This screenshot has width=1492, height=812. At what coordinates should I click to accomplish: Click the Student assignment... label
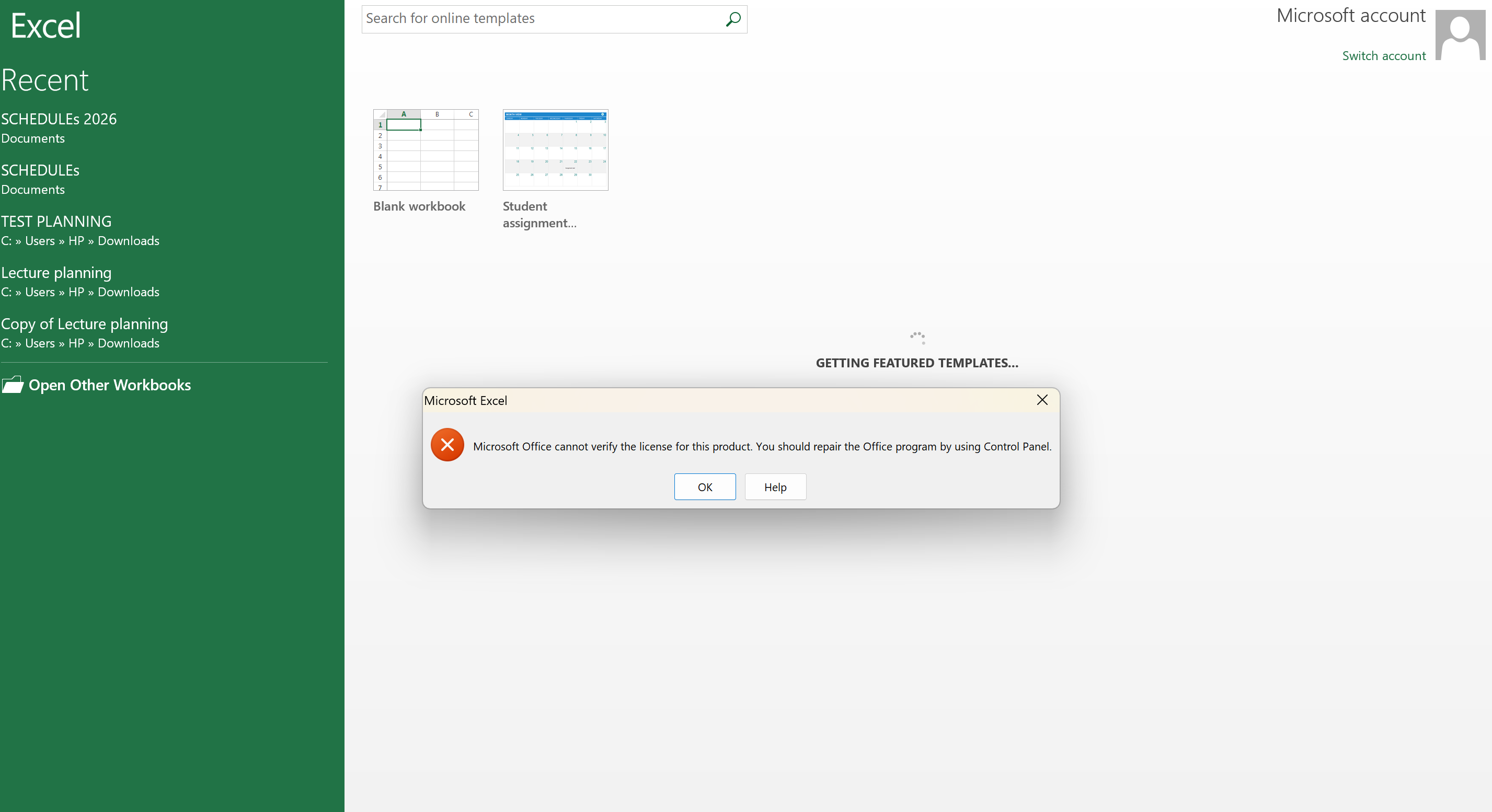tap(540, 215)
